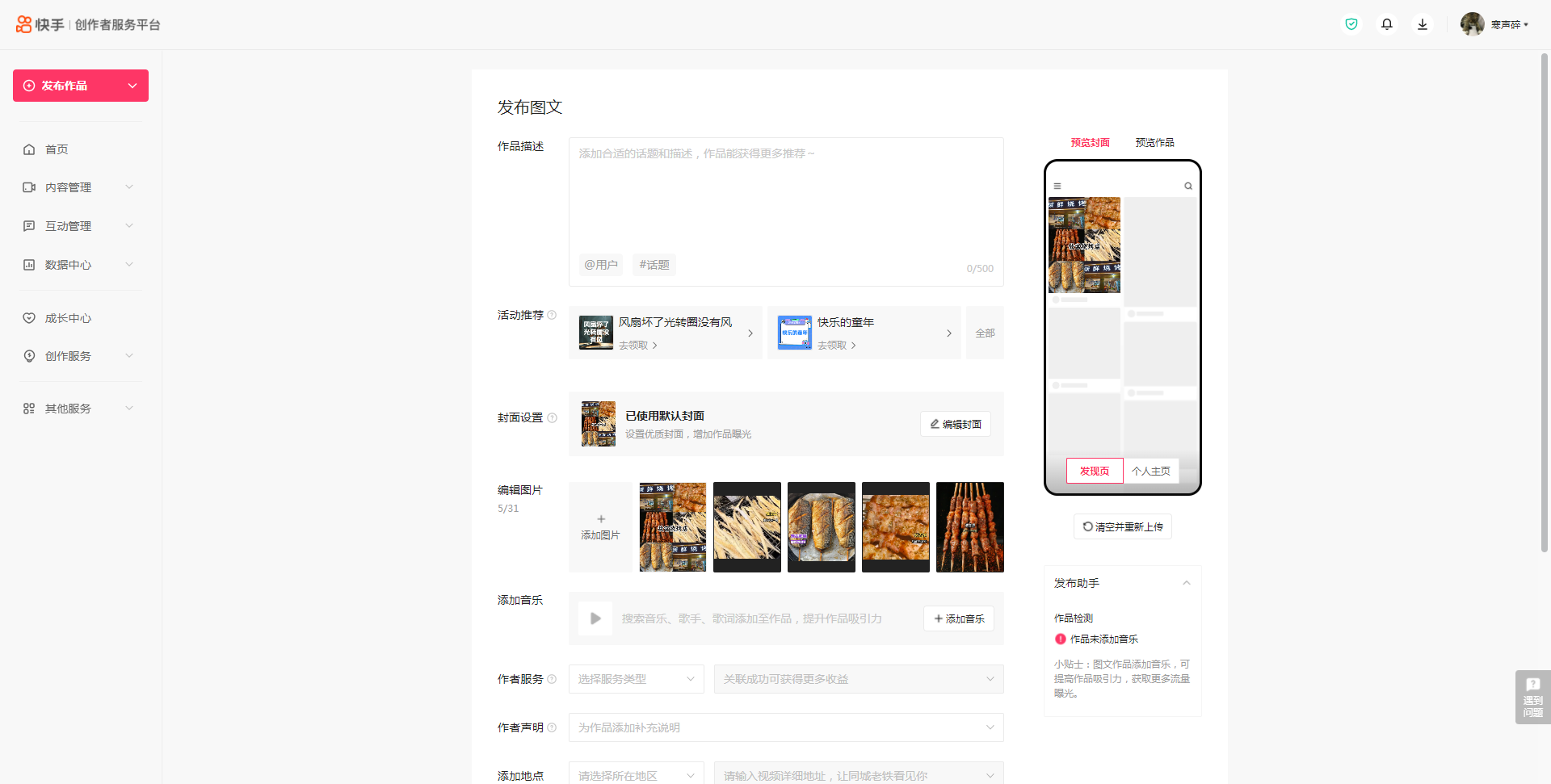Open the 作者声明 dropdown
The image size is (1551, 784).
785,727
